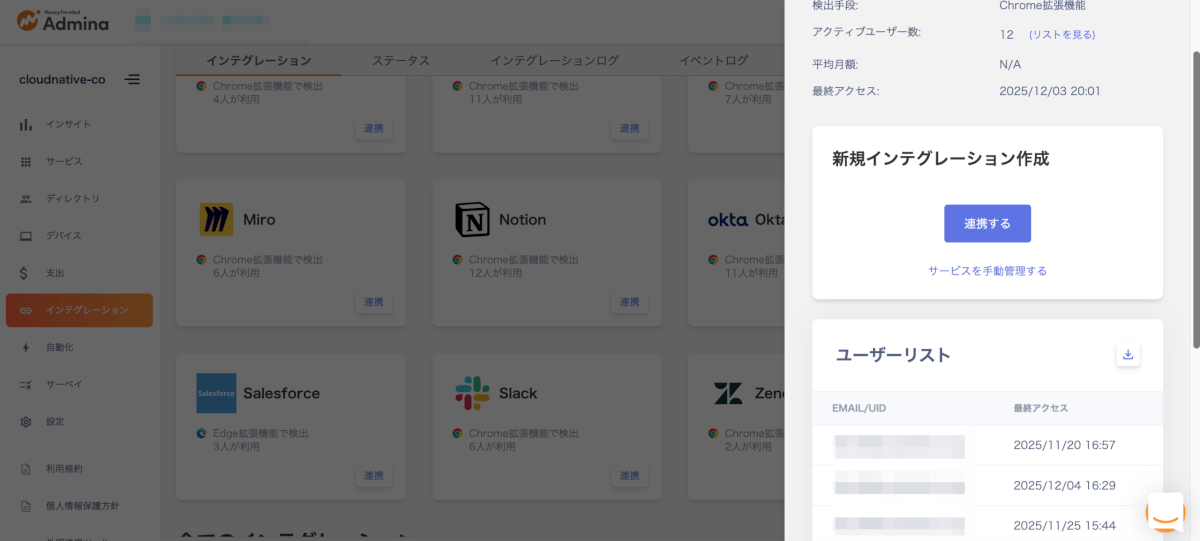Select インテグレーション in the sidebar
The height and width of the screenshot is (541, 1200).
pos(80,310)
